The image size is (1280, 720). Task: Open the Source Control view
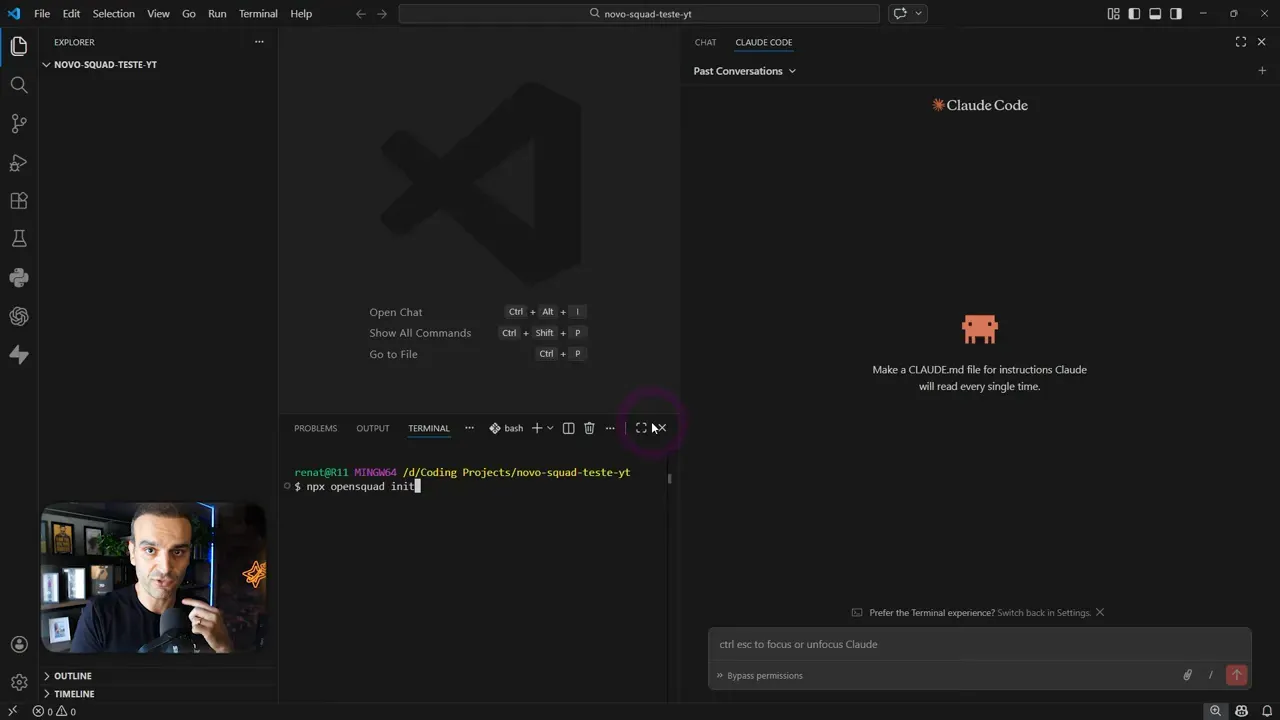point(18,123)
